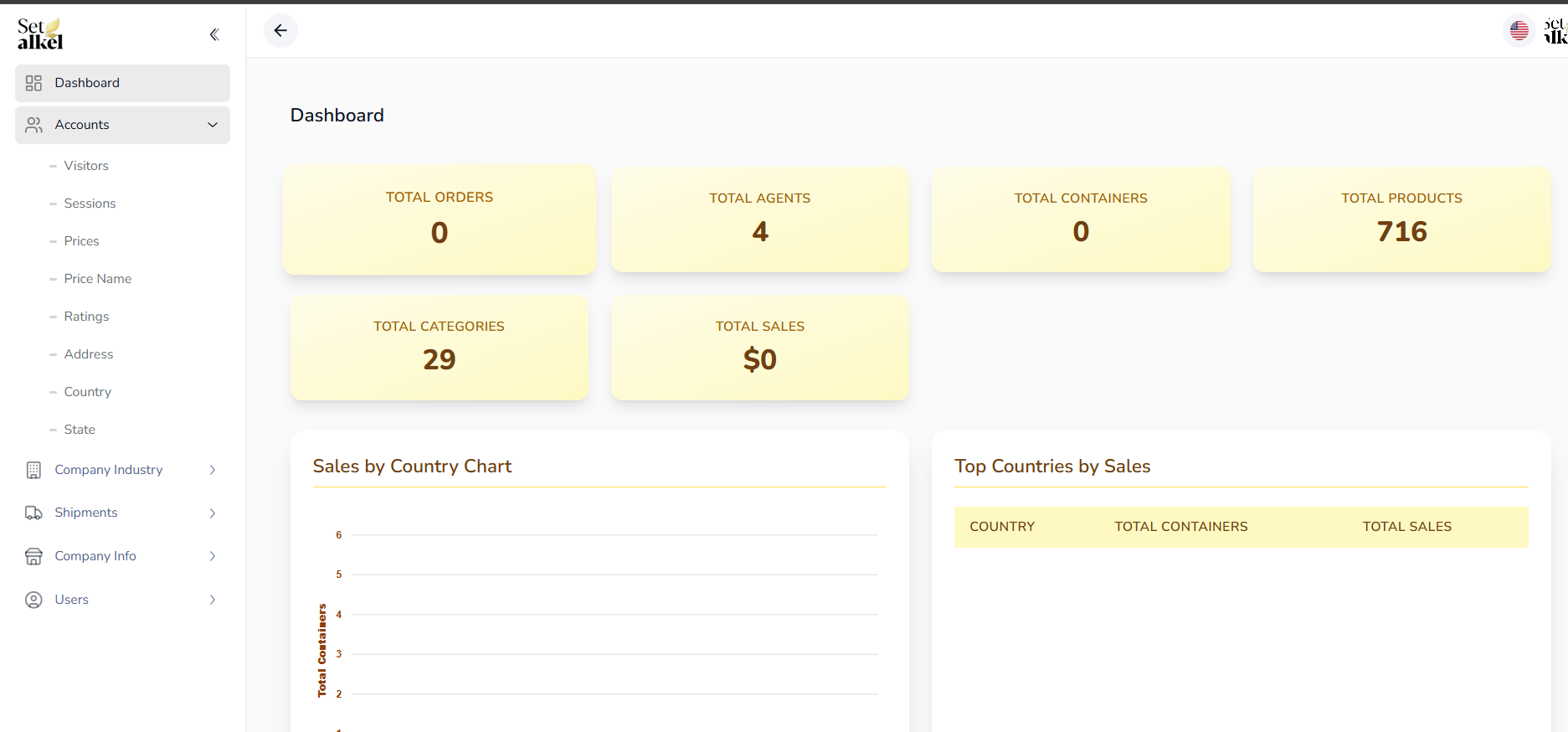
Task: Open State under Accounts
Action: [80, 430]
